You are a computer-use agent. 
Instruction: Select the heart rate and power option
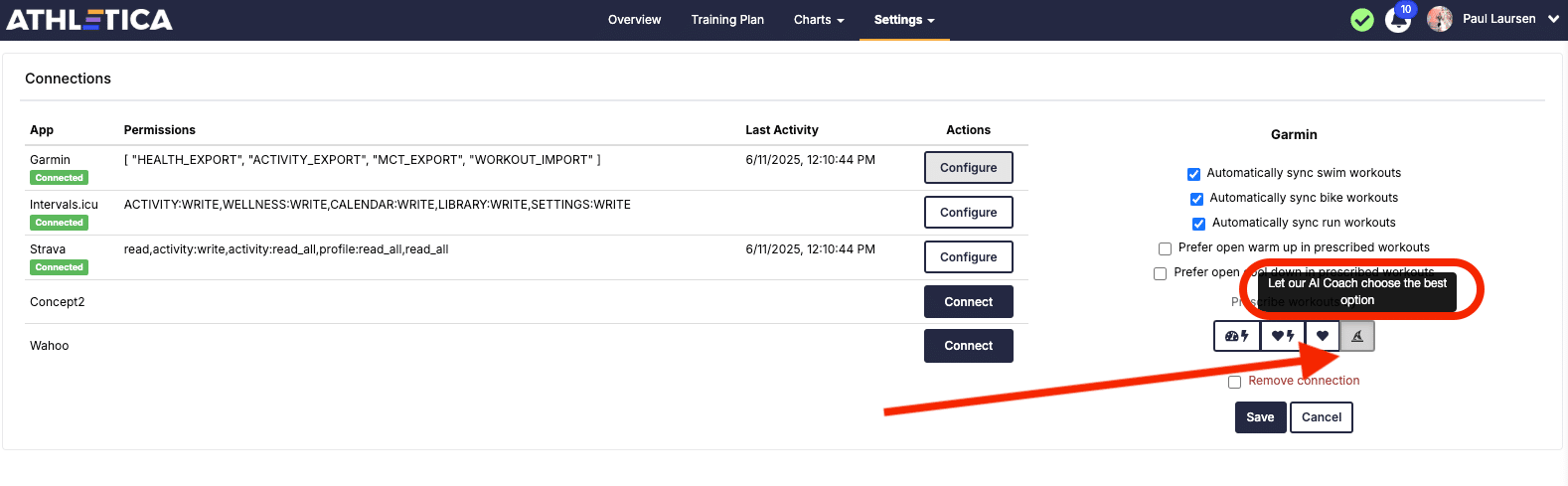pos(1283,336)
